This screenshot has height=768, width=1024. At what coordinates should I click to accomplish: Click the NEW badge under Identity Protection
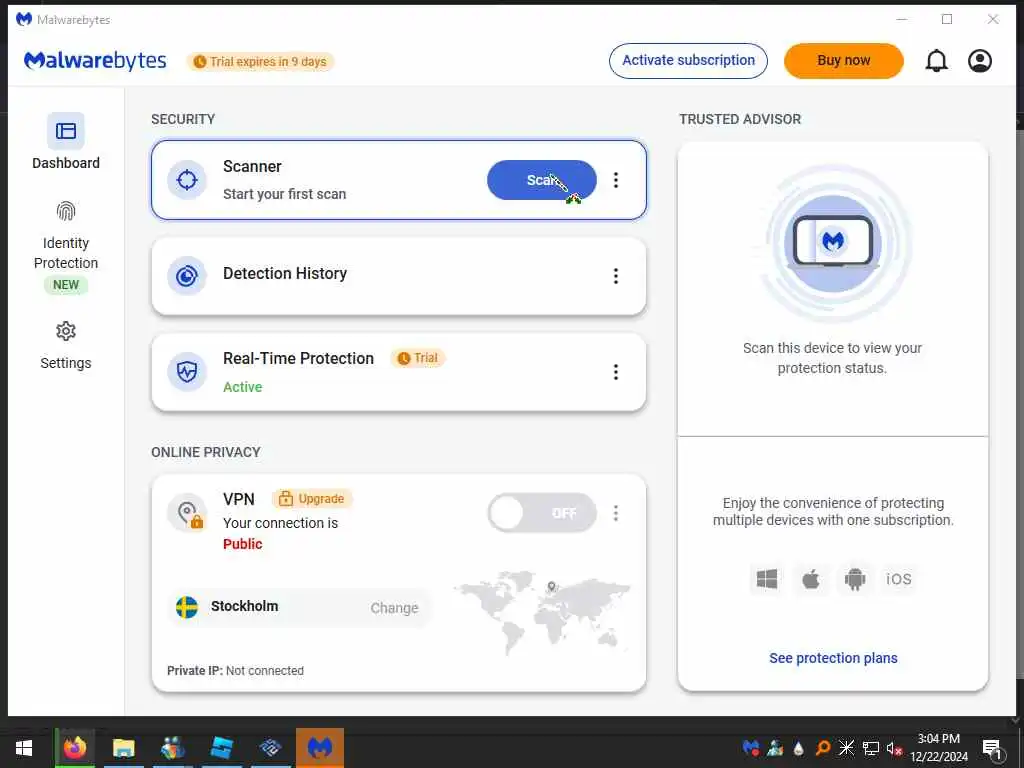pyautogui.click(x=65, y=285)
